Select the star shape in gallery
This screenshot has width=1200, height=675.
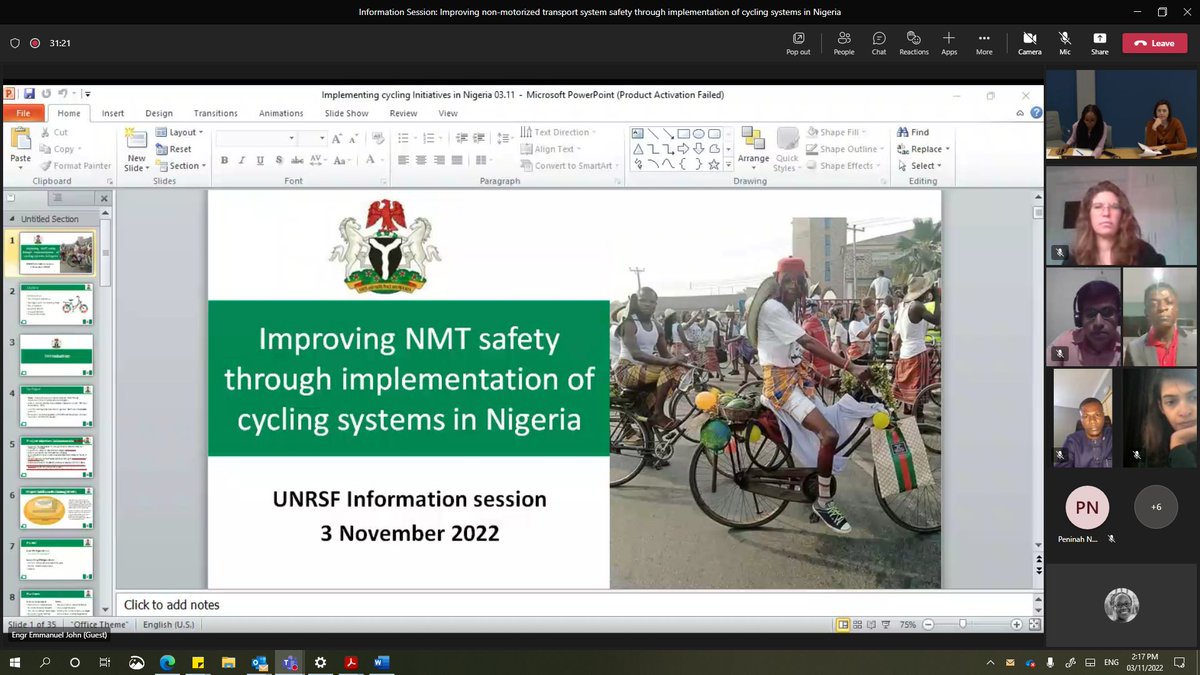(x=714, y=165)
